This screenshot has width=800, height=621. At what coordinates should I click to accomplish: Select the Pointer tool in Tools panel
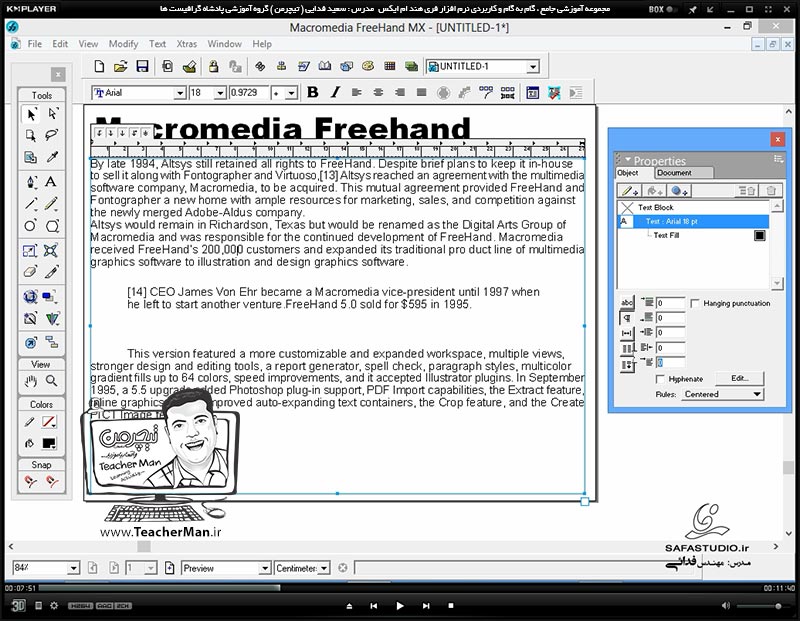tap(31, 114)
